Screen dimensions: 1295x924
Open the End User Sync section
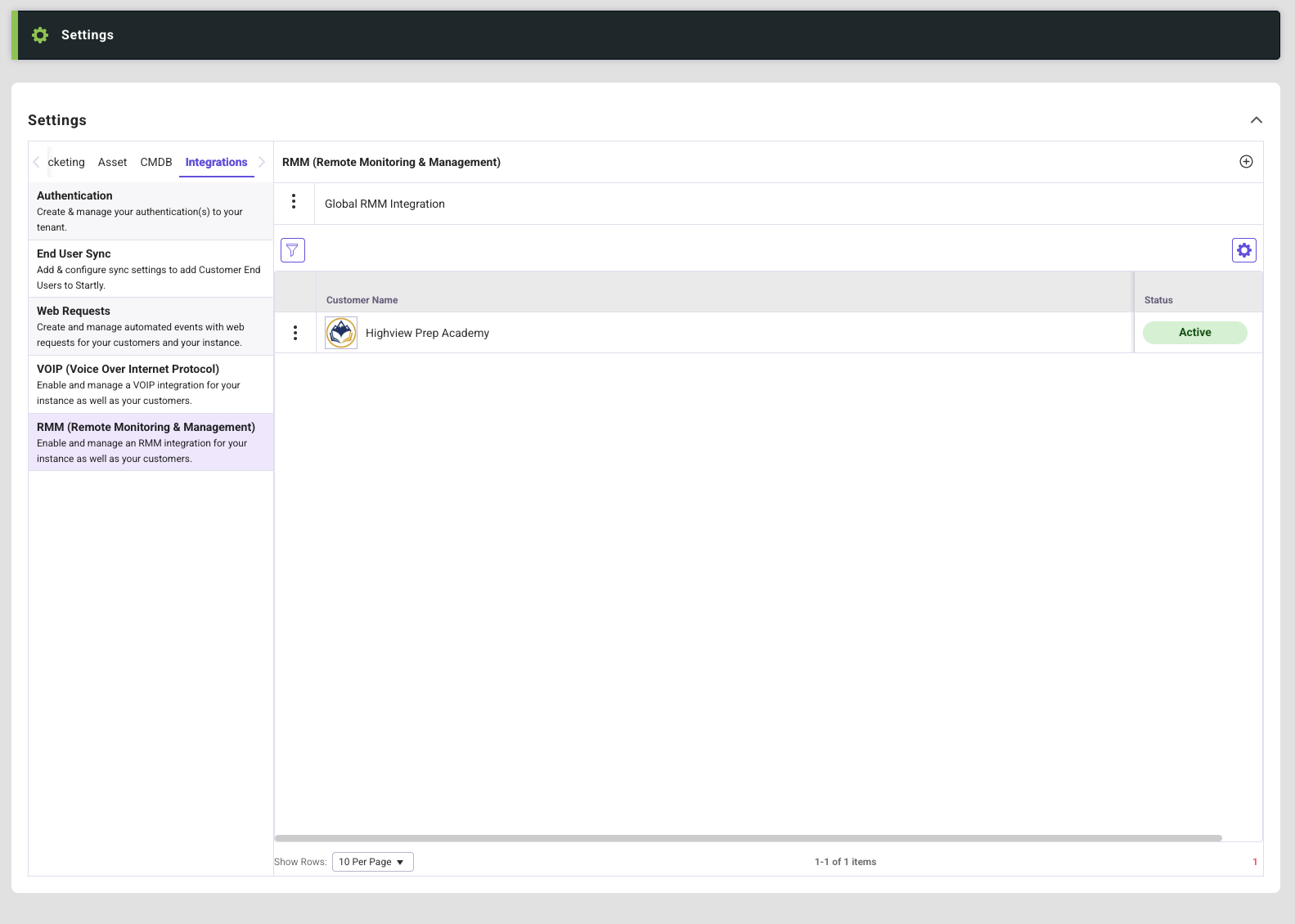(x=151, y=269)
